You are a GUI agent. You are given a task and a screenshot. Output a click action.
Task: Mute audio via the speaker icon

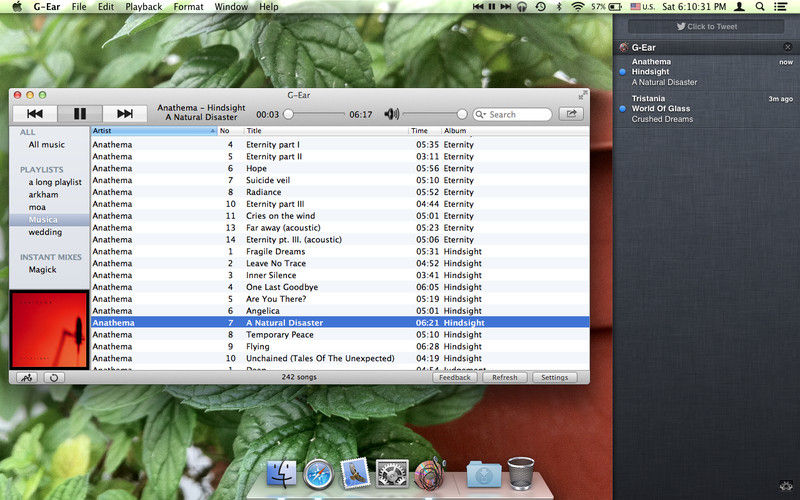[x=391, y=114]
